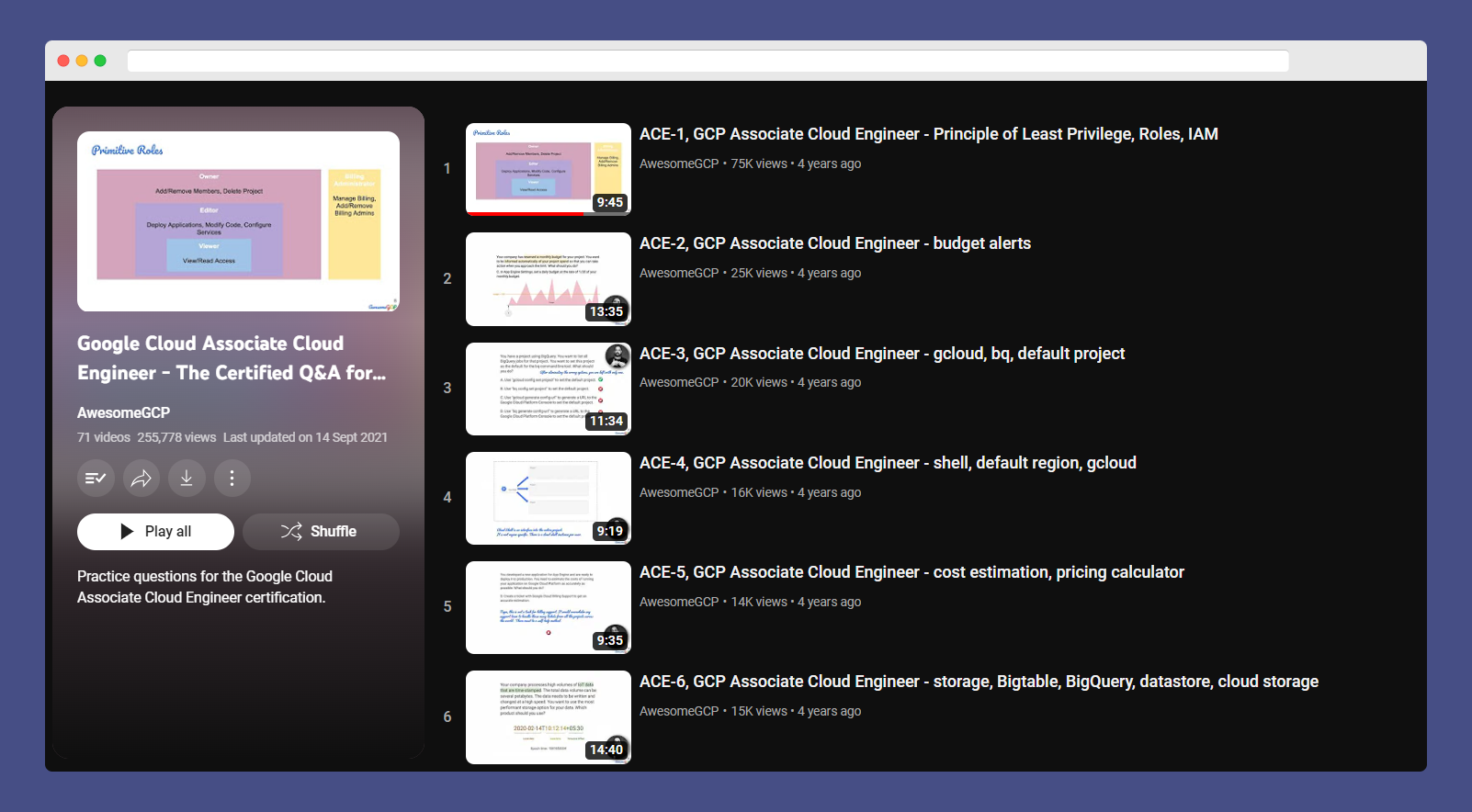Play the ACE-2 thumbnail showing 13:35 duration
1472x812 pixels.
pos(548,278)
